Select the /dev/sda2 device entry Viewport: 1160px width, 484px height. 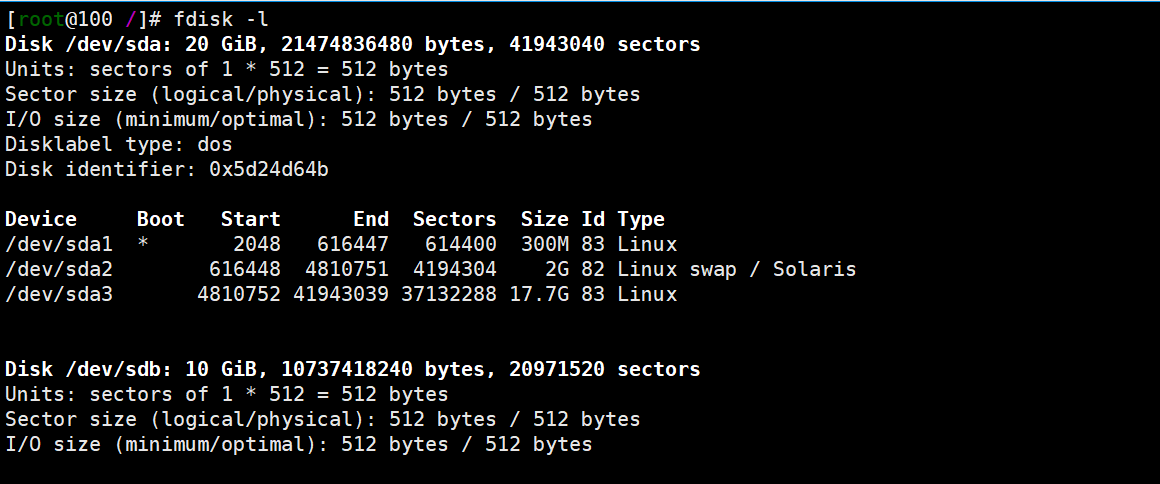59,269
